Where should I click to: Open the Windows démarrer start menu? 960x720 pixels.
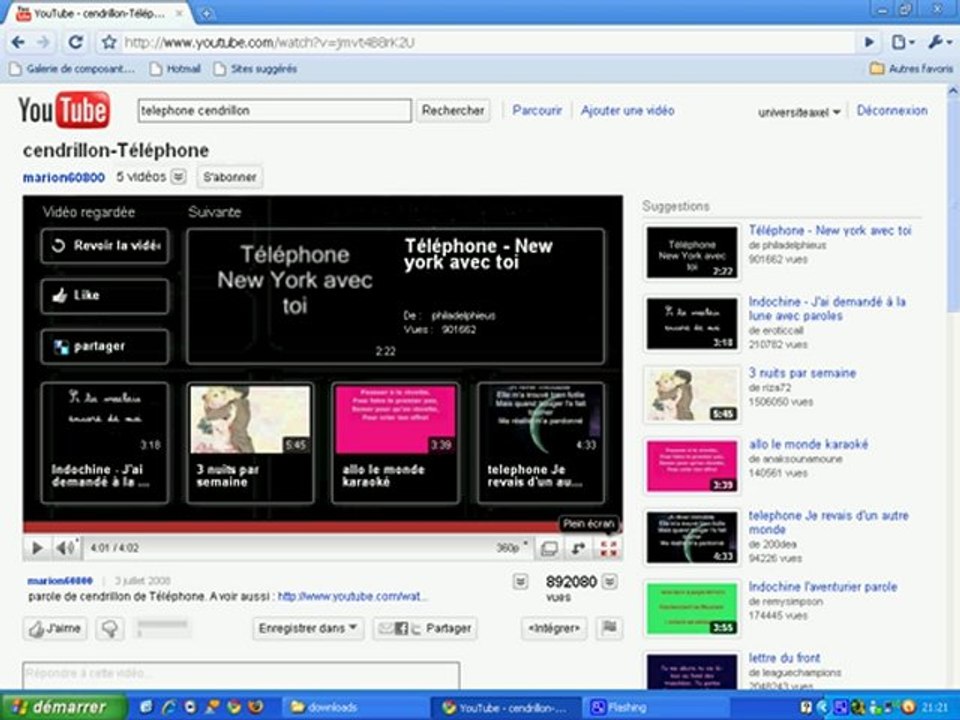point(63,707)
